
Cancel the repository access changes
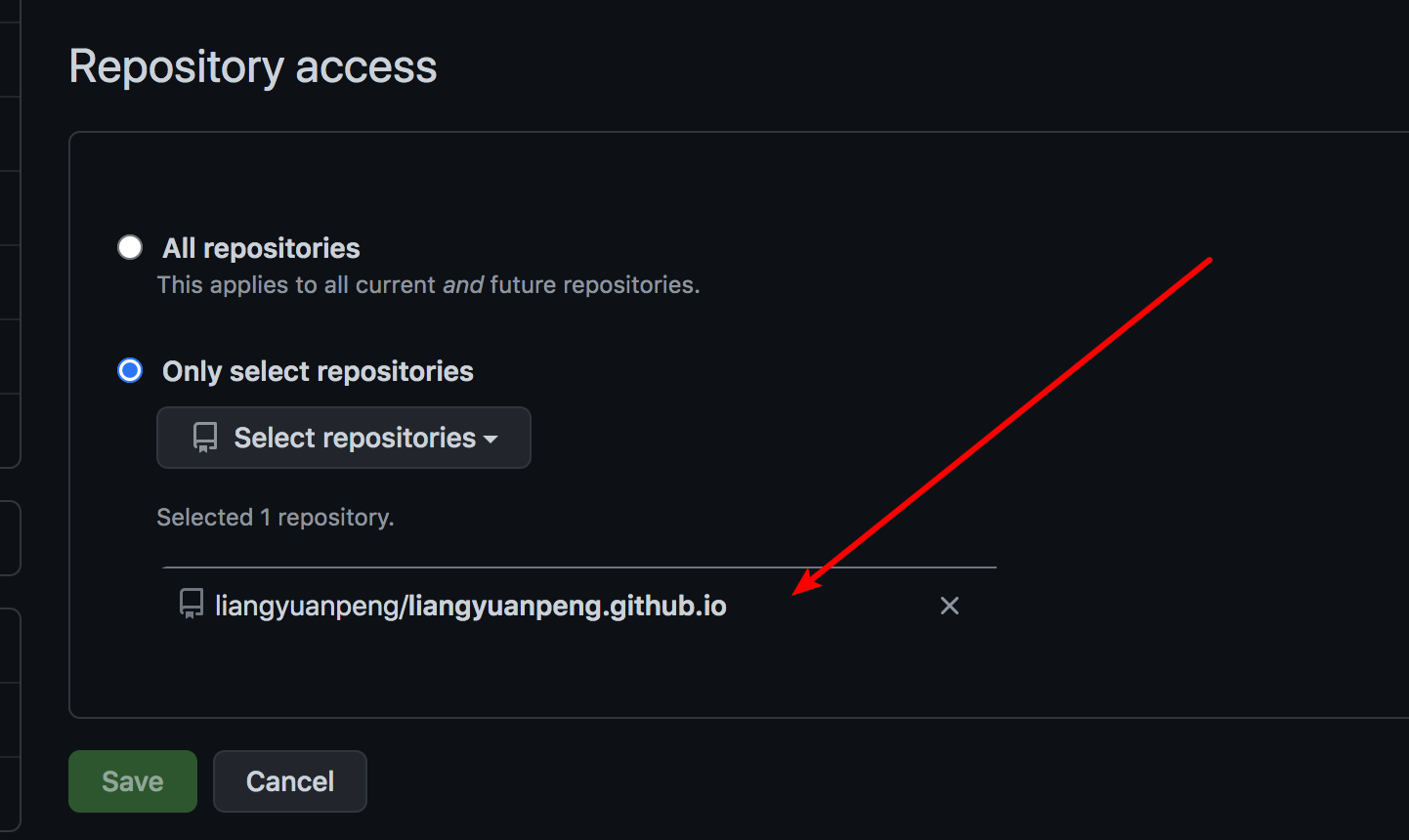pos(290,781)
